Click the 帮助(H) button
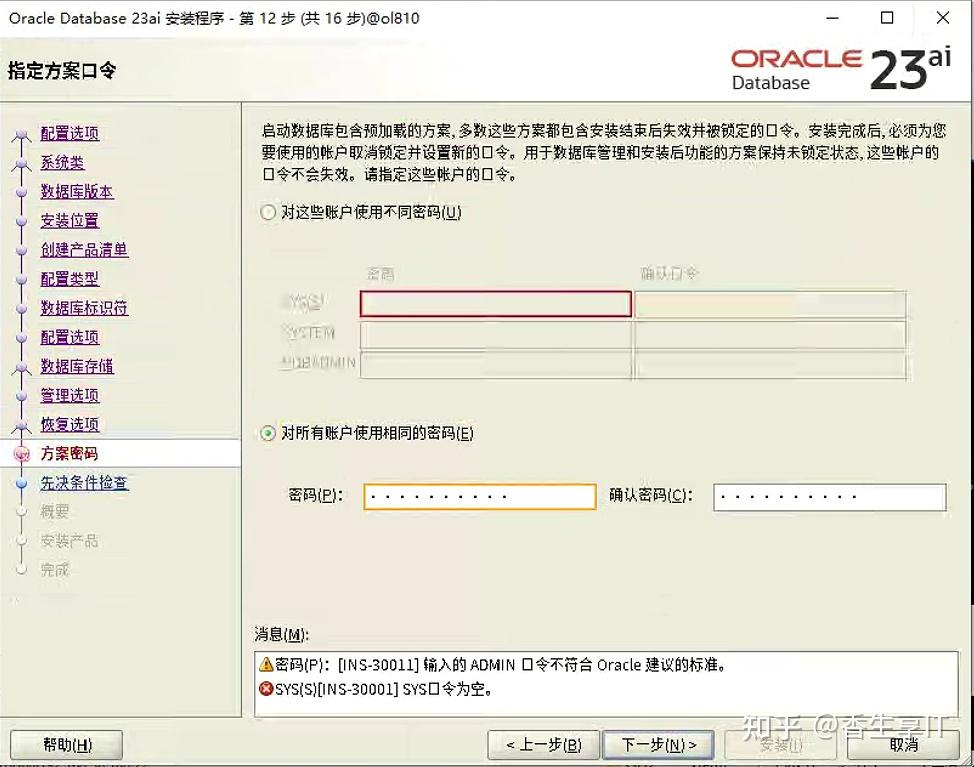The image size is (974, 767). pos(65,744)
